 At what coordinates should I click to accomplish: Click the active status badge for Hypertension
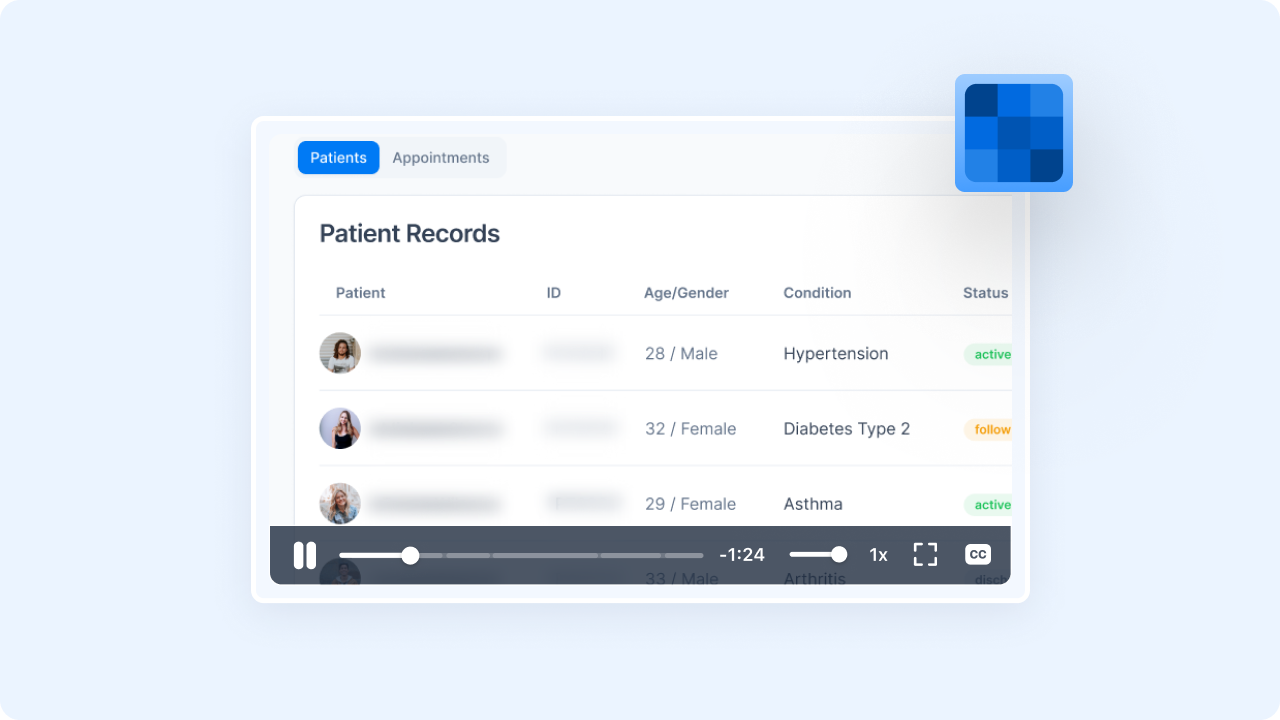coord(990,354)
